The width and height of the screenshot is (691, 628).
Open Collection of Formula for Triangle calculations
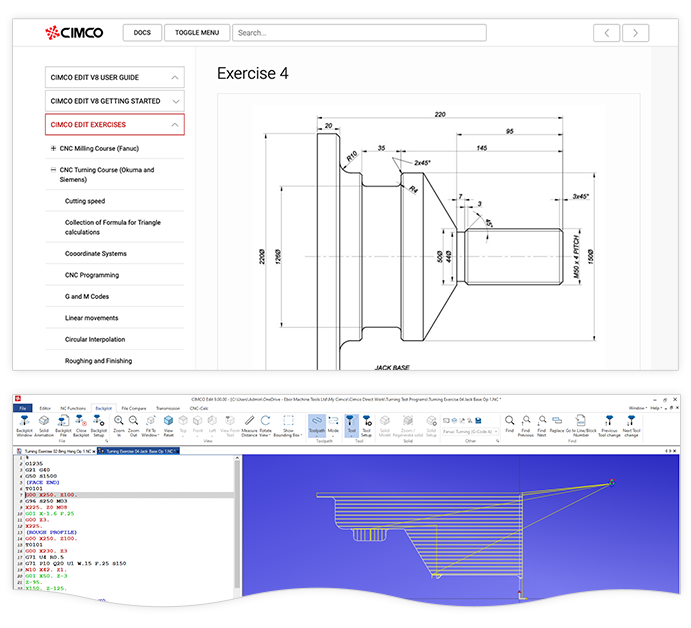pyautogui.click(x=113, y=227)
